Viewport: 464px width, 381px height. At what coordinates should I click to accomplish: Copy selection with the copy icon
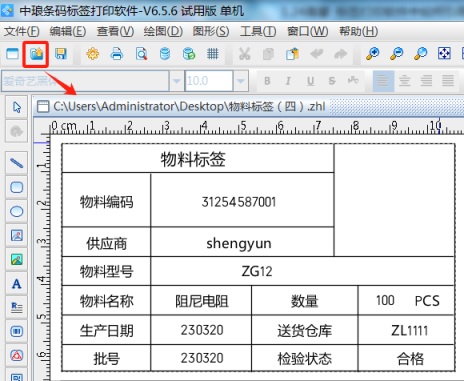268,54
